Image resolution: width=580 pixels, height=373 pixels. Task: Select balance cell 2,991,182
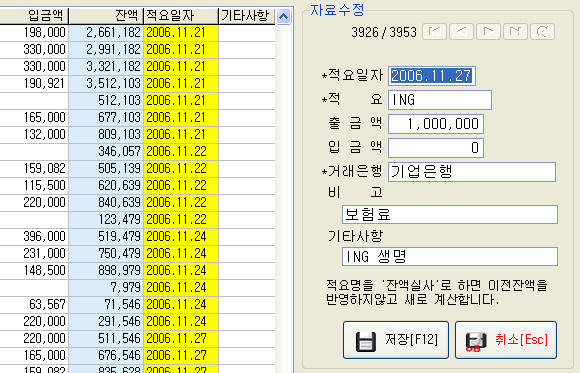106,50
